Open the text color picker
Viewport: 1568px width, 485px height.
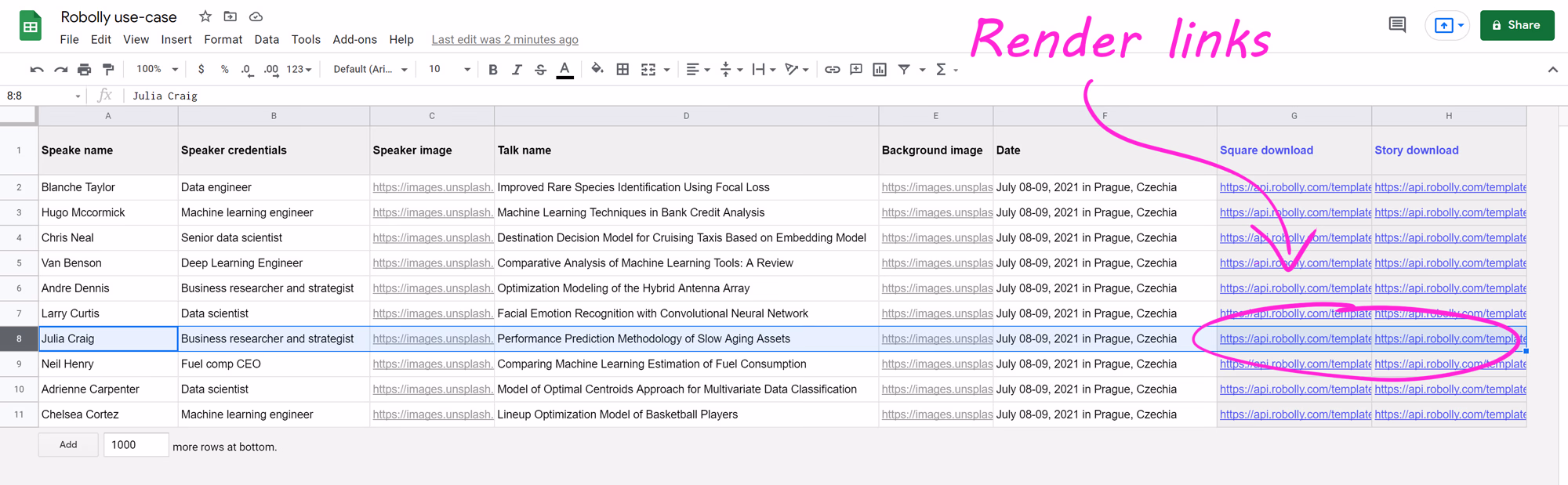(564, 70)
